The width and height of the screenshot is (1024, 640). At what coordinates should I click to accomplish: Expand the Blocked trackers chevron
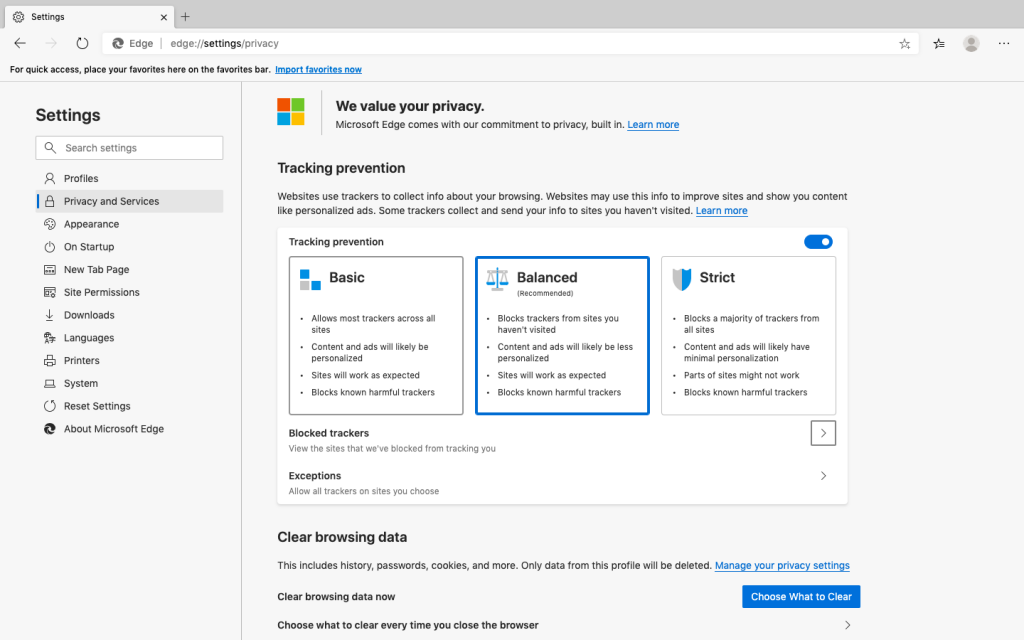(823, 433)
